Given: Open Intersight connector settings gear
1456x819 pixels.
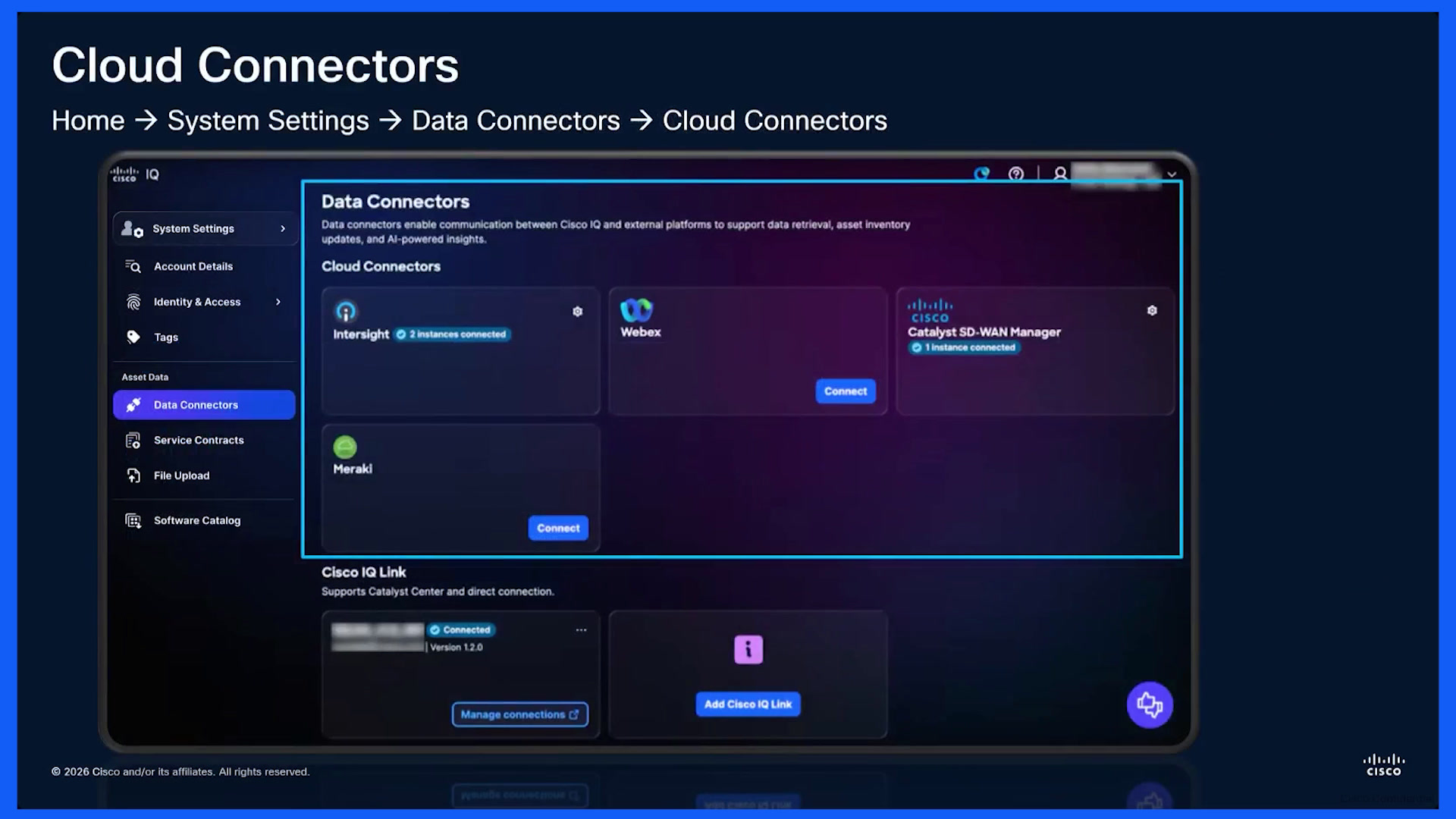Looking at the screenshot, I should pos(578,312).
